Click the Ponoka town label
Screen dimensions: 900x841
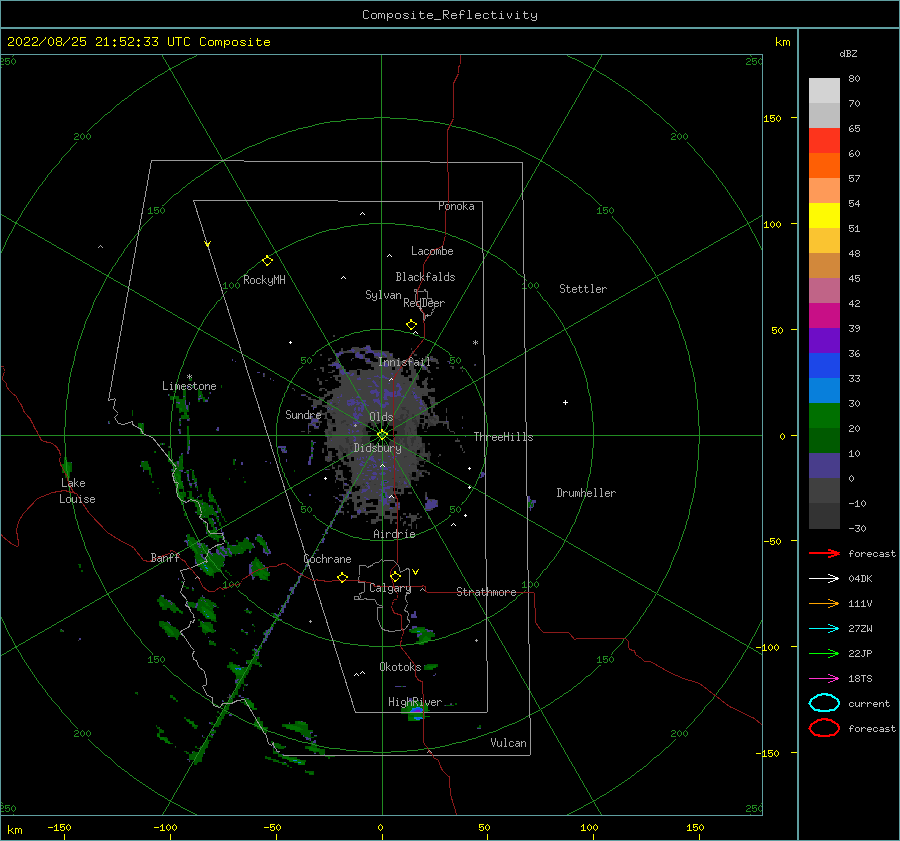coord(456,206)
